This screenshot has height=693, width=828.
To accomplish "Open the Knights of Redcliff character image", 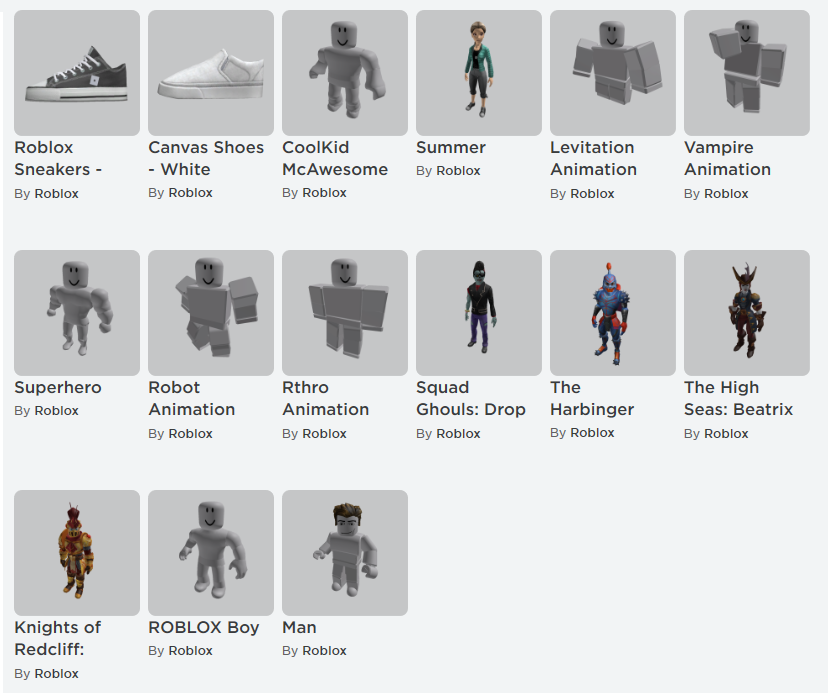I will (77, 553).
